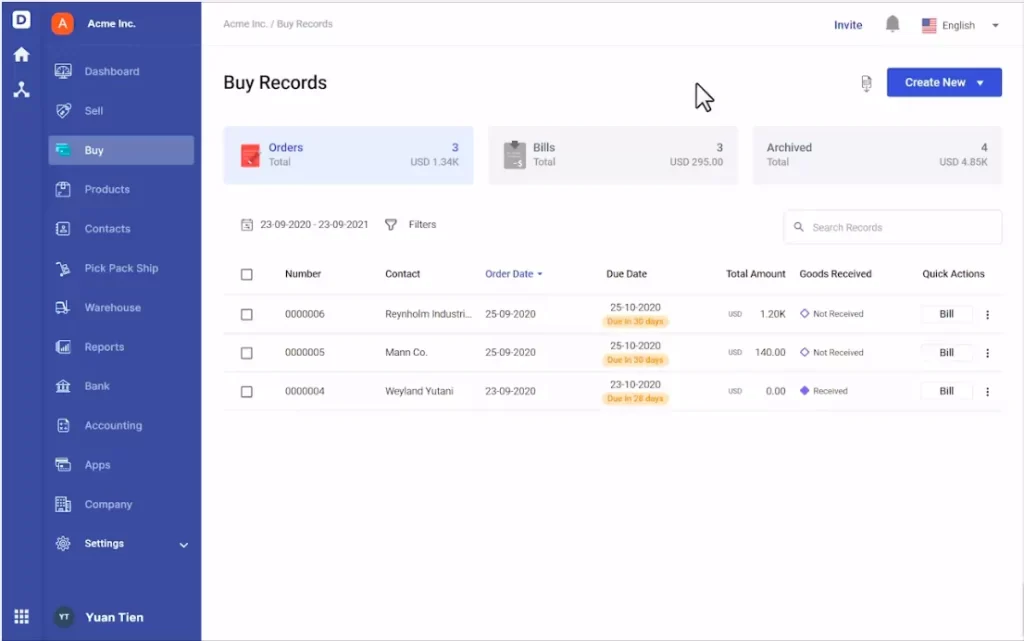1024x641 pixels.
Task: Go to home via house icon
Action: click(22, 54)
